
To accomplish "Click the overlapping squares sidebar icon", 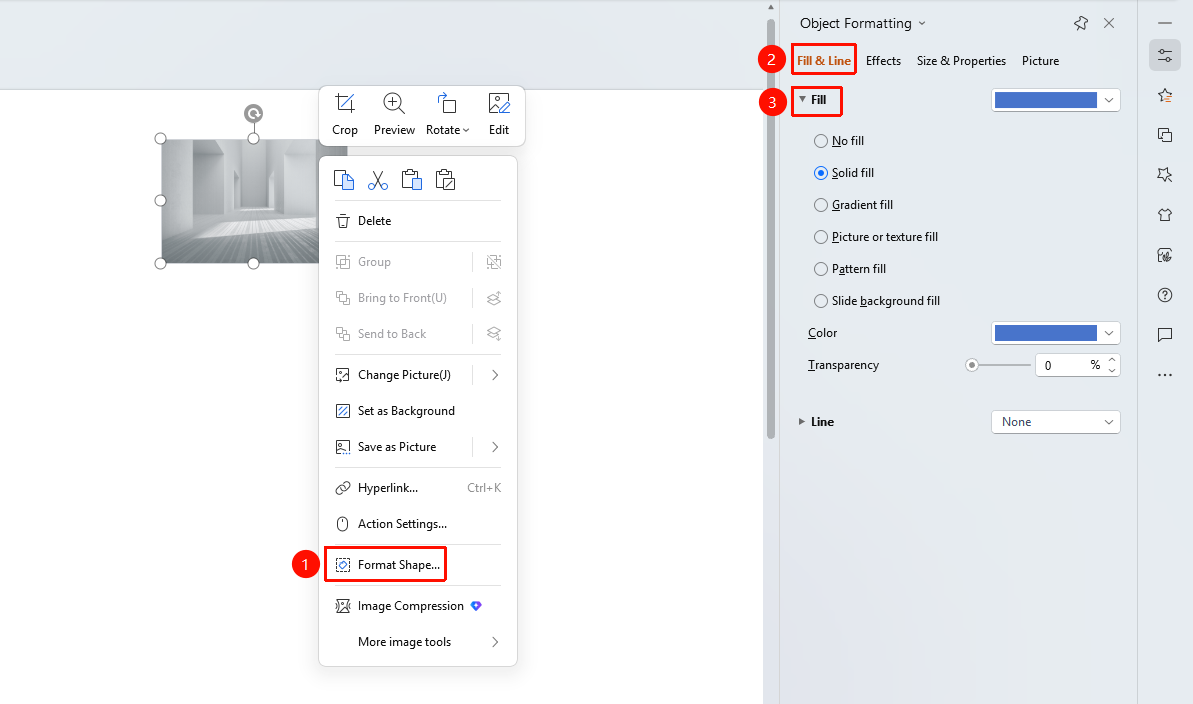I will 1165,135.
